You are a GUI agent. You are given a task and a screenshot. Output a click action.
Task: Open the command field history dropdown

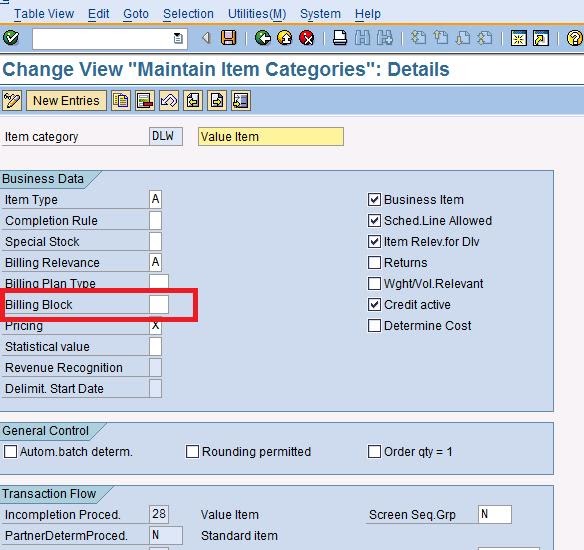pos(178,38)
